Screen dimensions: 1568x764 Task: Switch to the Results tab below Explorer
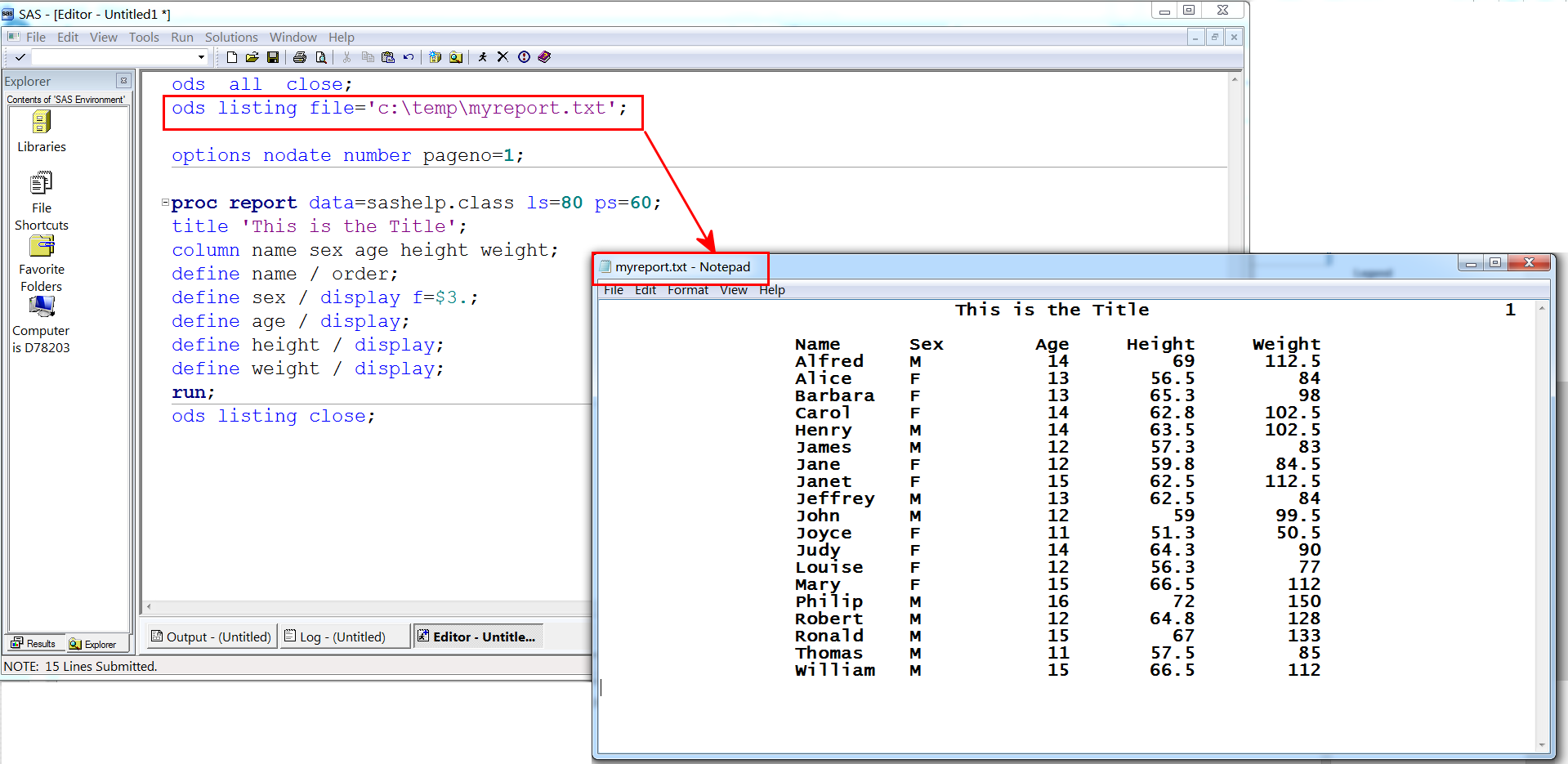coord(34,643)
